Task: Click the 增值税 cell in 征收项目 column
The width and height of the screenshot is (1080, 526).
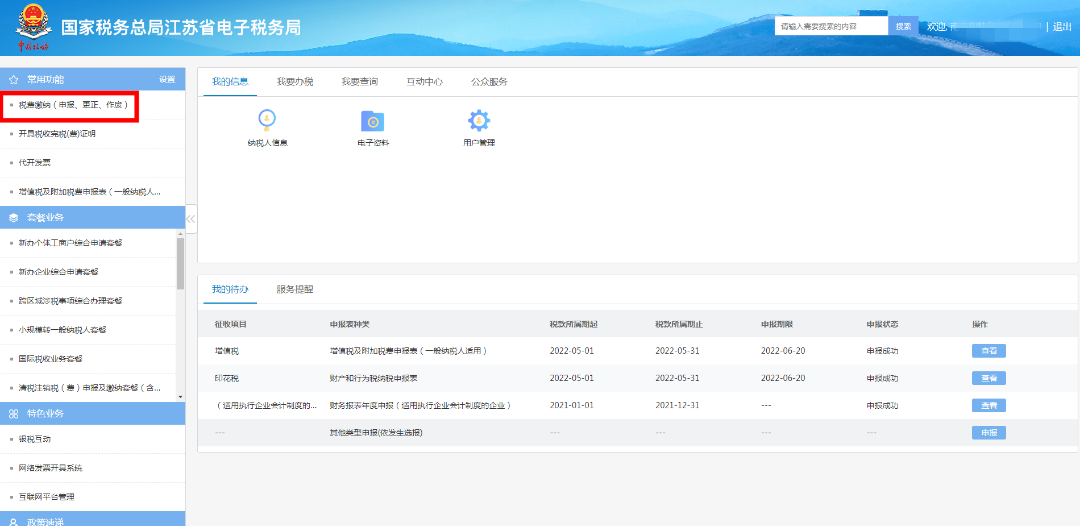Action: pos(227,350)
